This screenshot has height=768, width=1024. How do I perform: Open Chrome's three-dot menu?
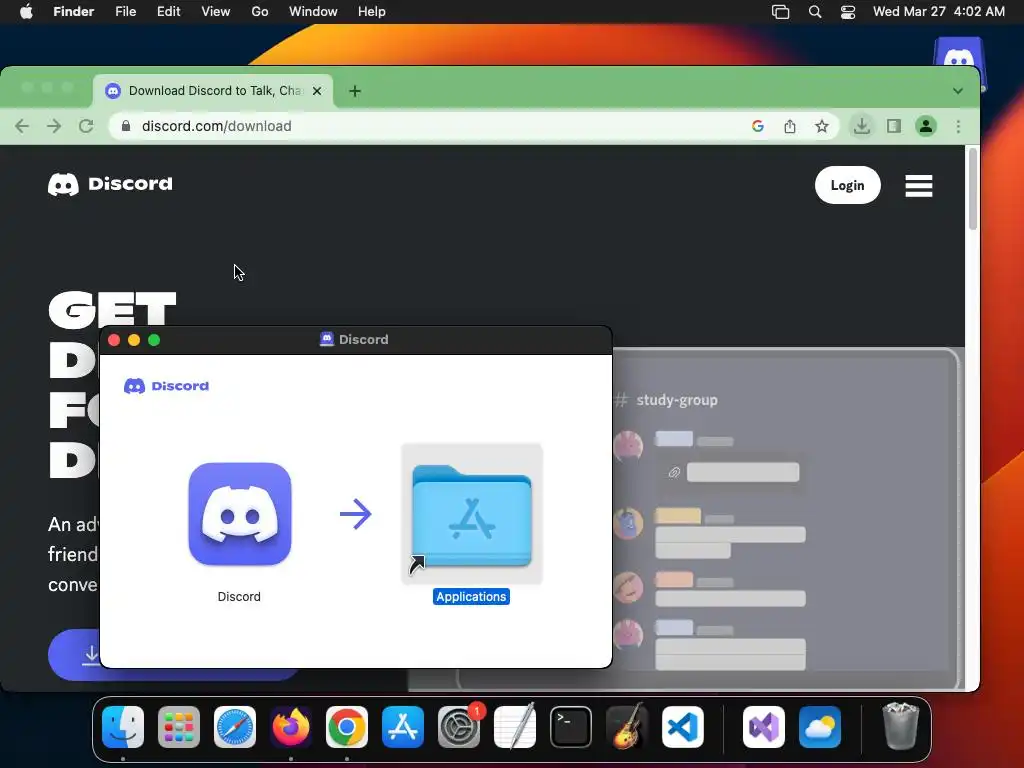point(958,126)
